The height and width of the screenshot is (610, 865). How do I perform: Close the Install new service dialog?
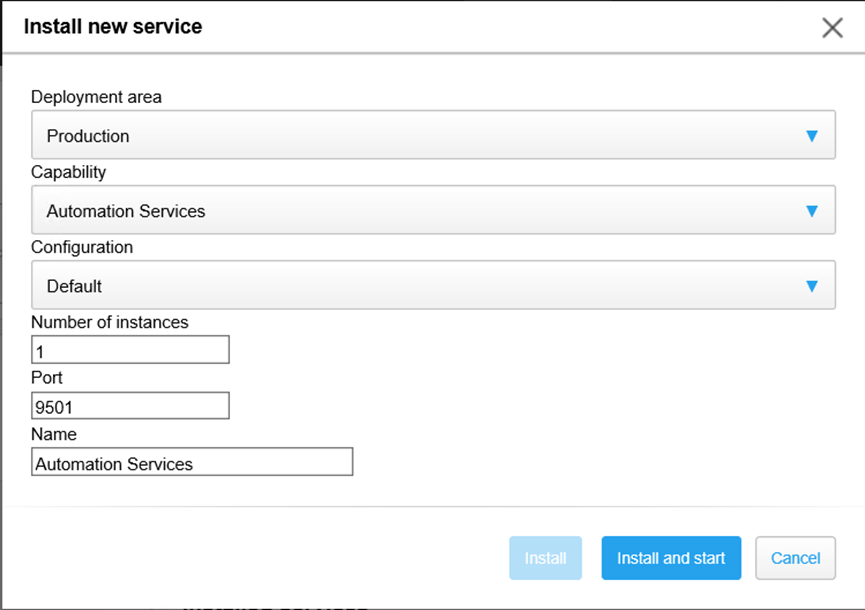coord(832,28)
